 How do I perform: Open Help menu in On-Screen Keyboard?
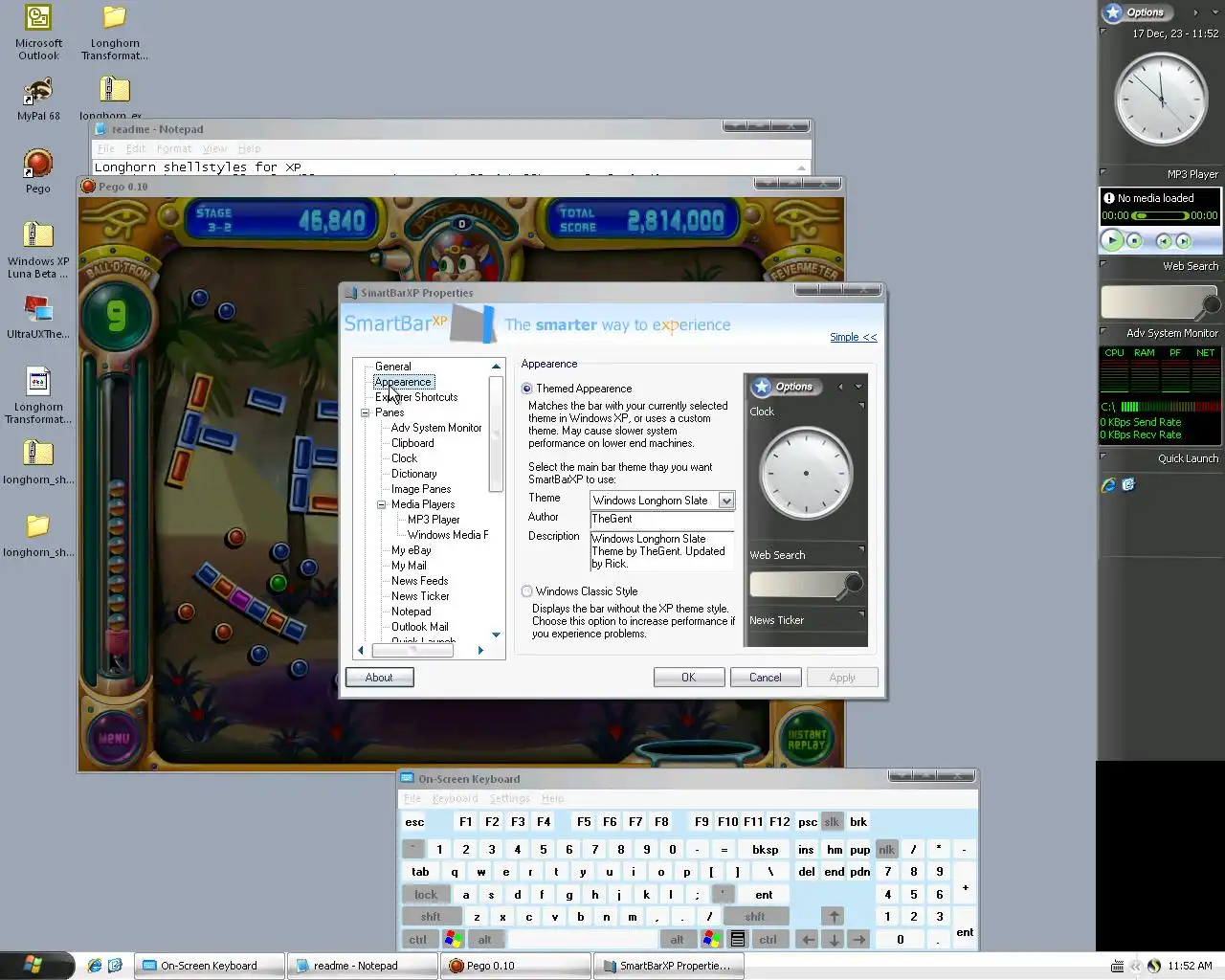tap(552, 798)
